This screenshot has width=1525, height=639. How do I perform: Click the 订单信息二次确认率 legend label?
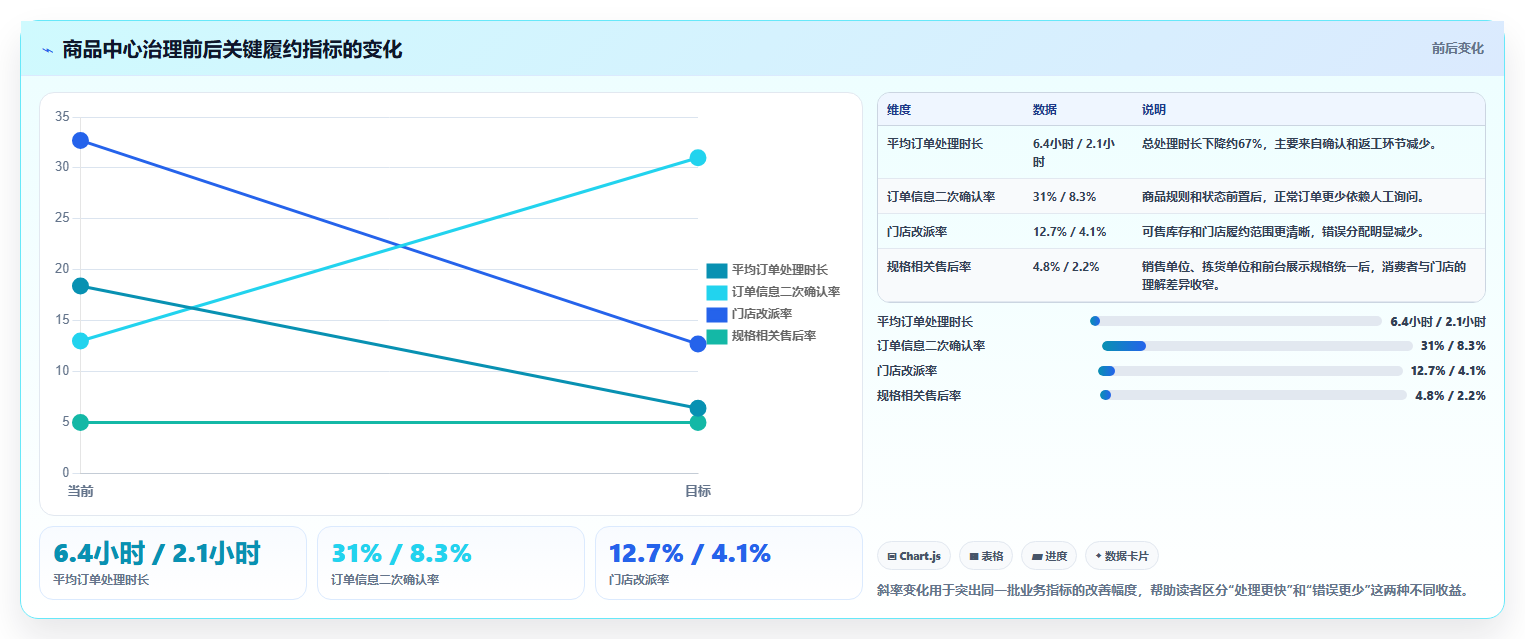click(x=785, y=292)
